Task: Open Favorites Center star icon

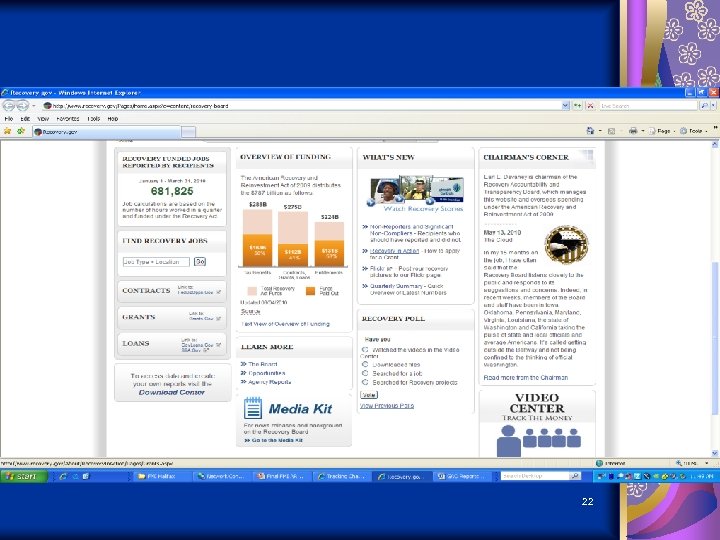Action: click(x=7, y=131)
